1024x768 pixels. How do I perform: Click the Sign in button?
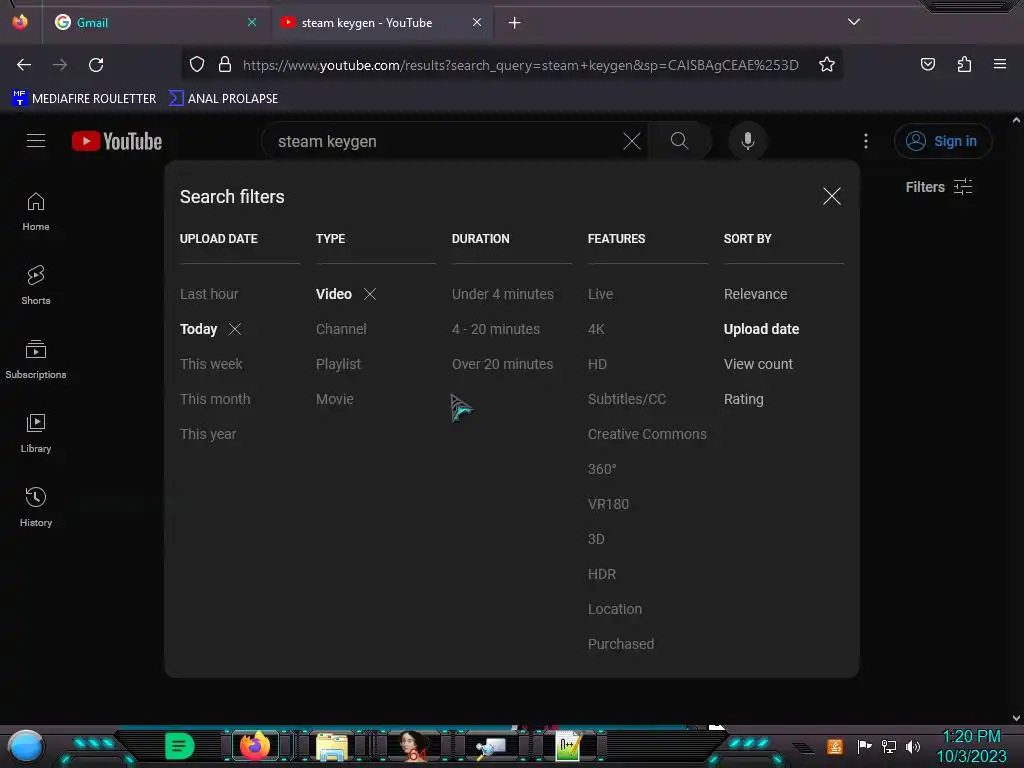coord(943,141)
